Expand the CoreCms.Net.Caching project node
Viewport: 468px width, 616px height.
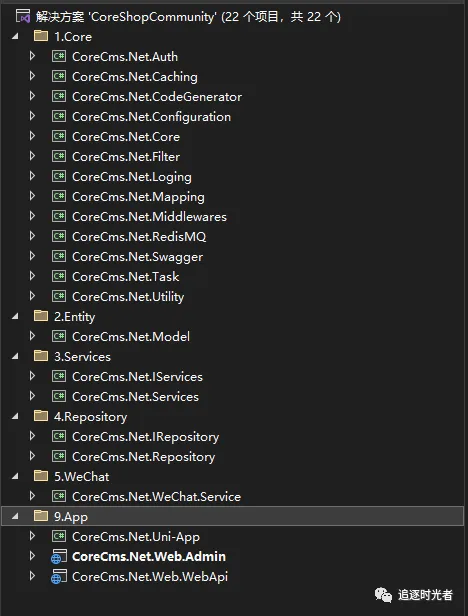pos(33,76)
